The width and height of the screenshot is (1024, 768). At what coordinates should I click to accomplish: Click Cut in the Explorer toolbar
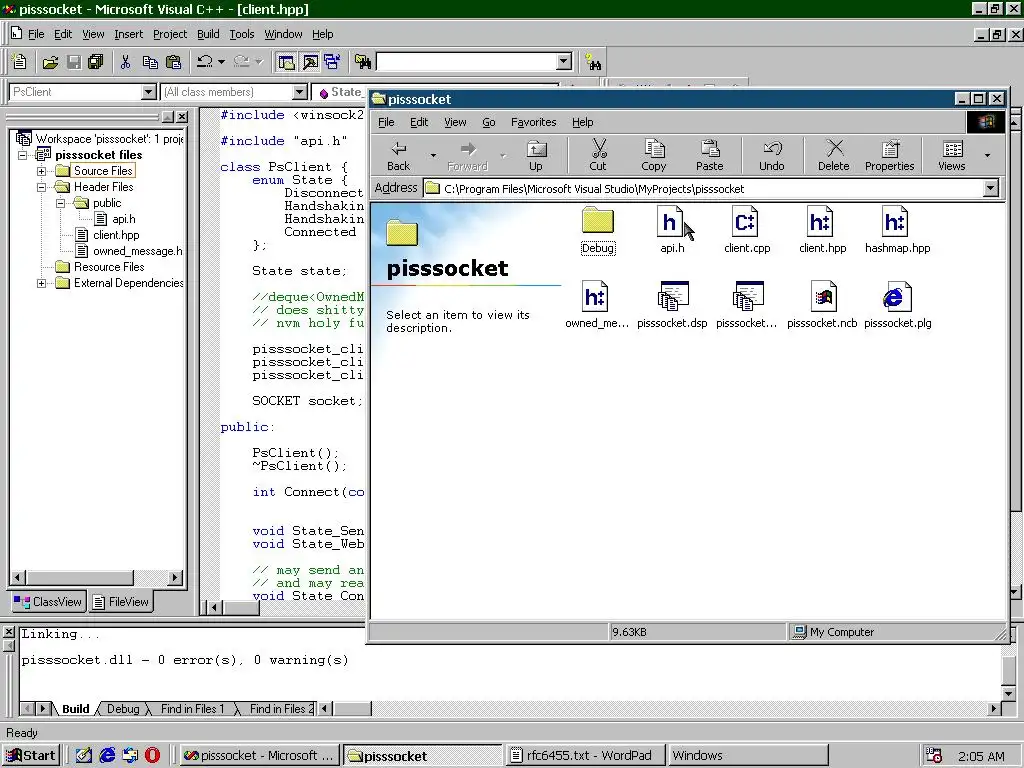(598, 155)
